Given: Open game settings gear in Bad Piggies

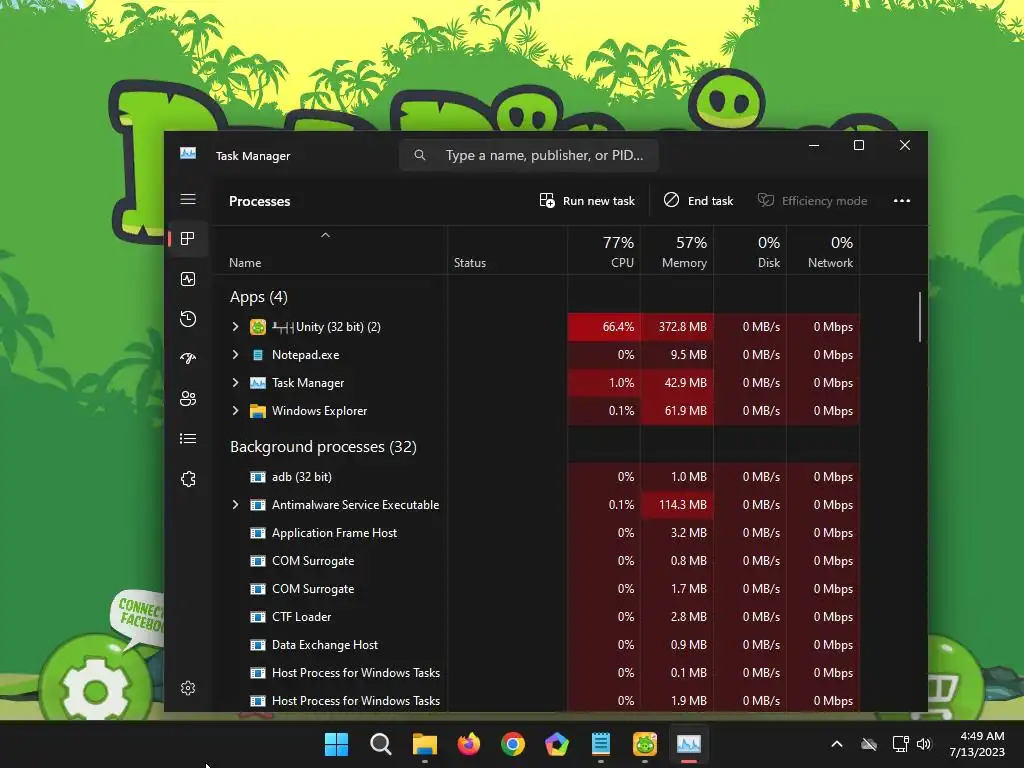Looking at the screenshot, I should 95,689.
